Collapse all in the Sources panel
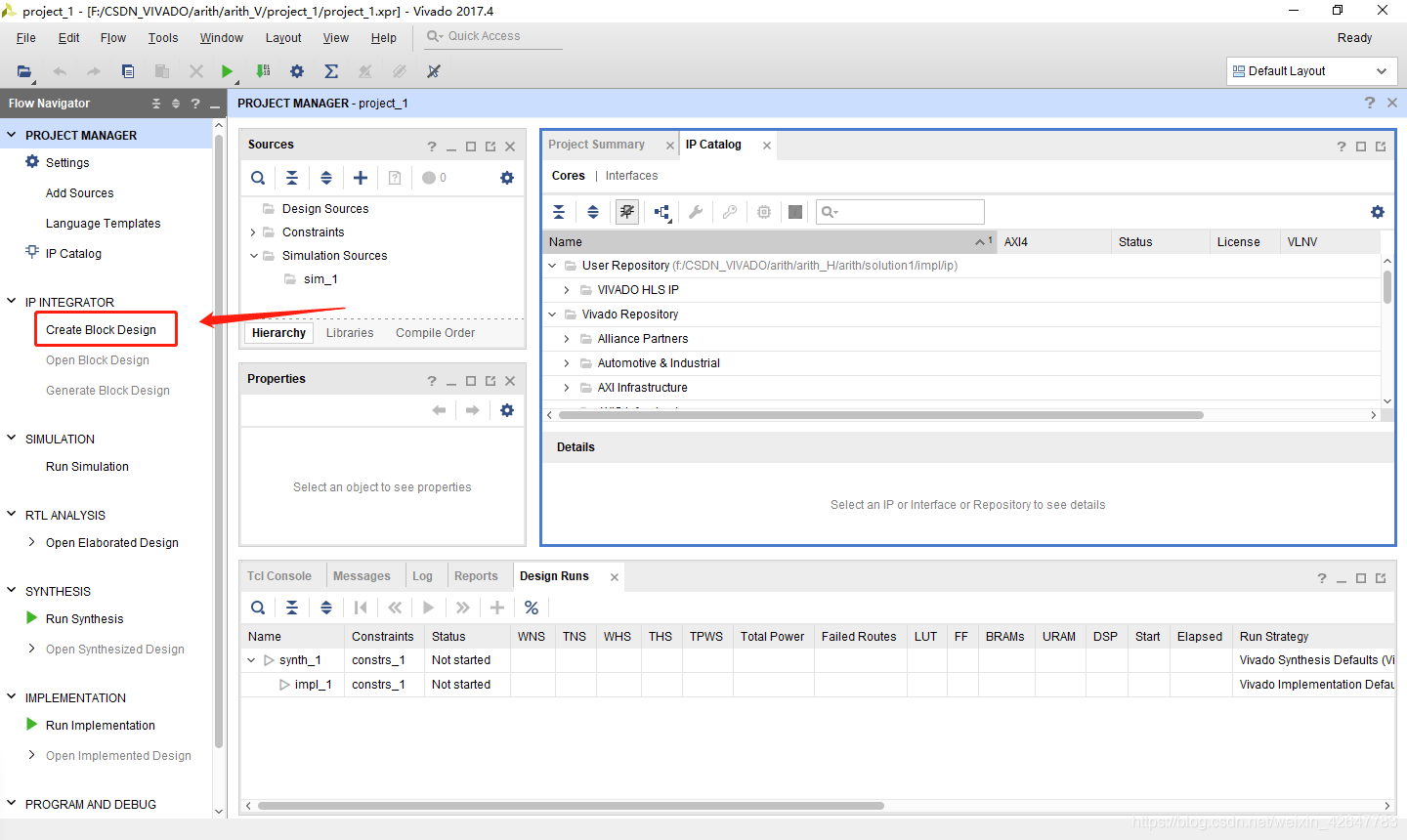 (292, 178)
